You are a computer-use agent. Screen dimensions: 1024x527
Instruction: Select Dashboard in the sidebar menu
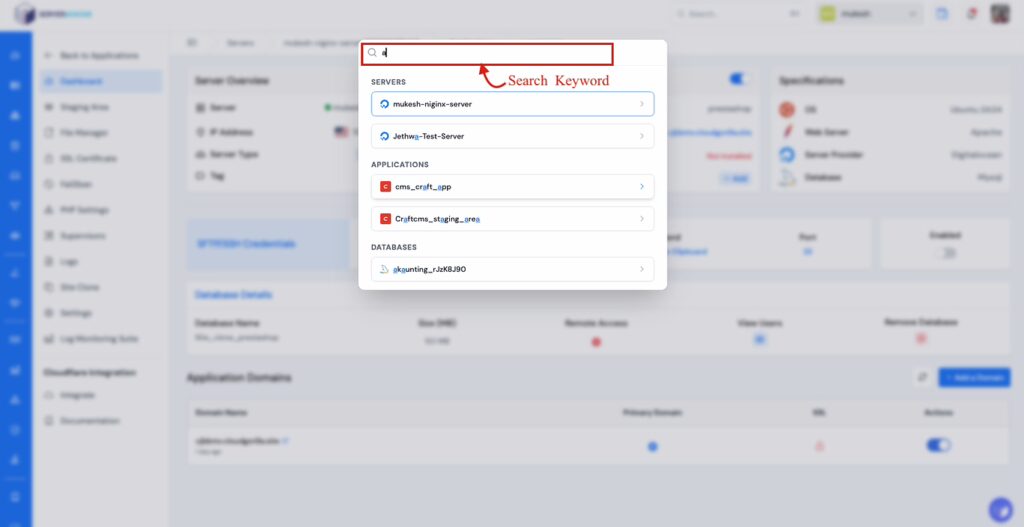pos(101,81)
